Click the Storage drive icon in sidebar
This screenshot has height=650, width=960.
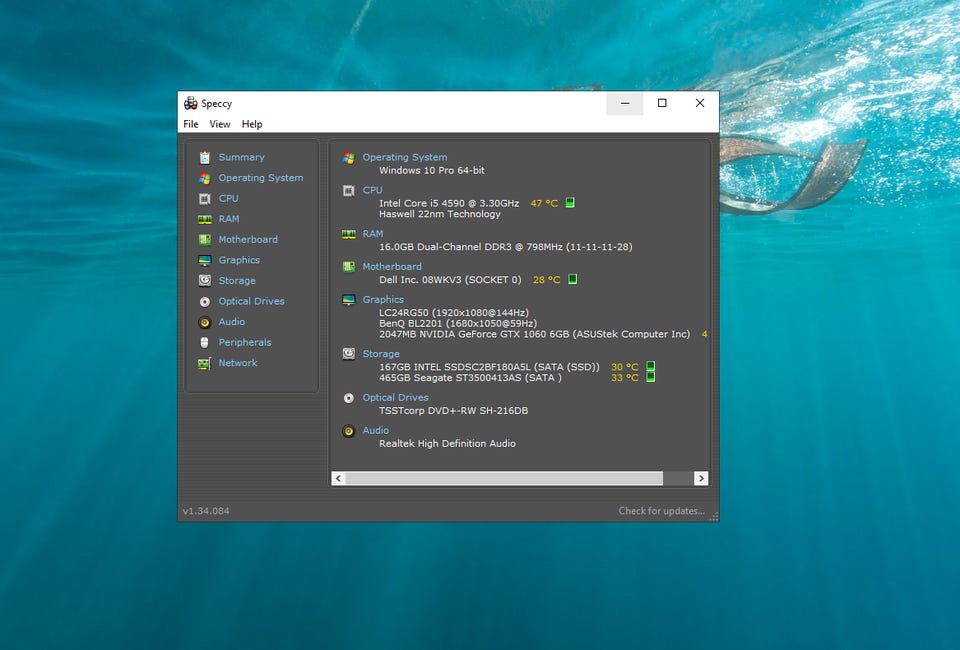[204, 281]
